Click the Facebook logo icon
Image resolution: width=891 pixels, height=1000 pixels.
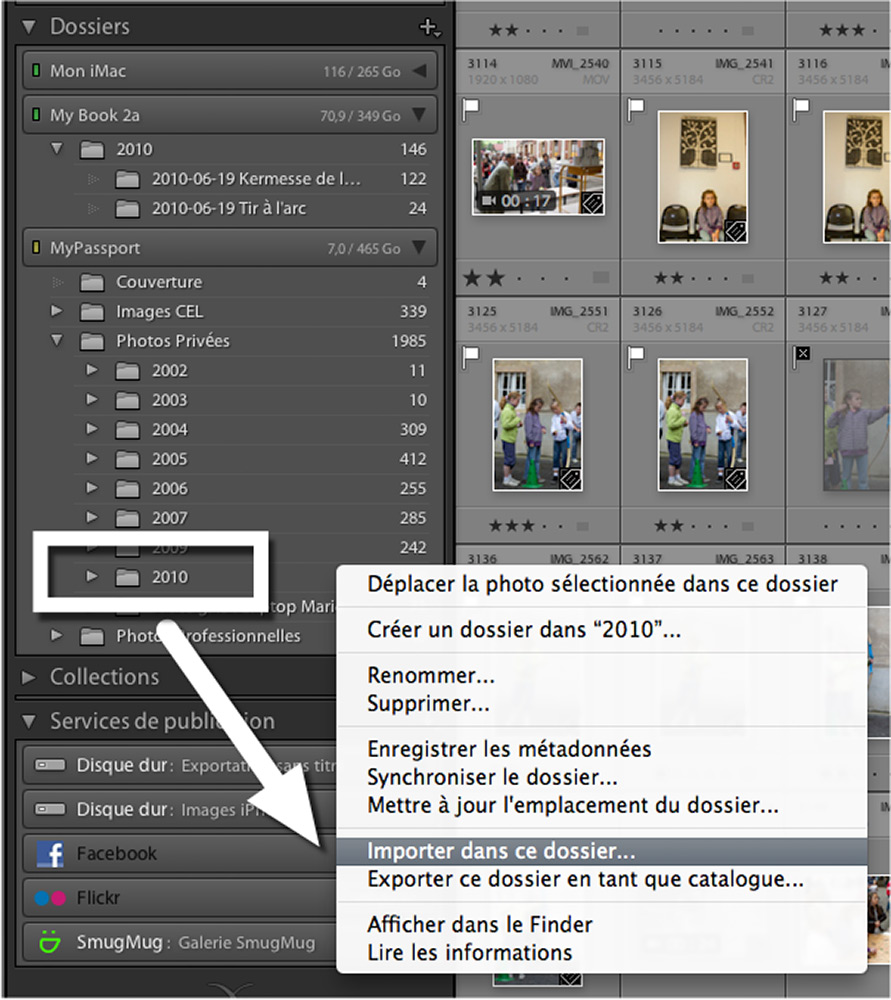[x=50, y=853]
